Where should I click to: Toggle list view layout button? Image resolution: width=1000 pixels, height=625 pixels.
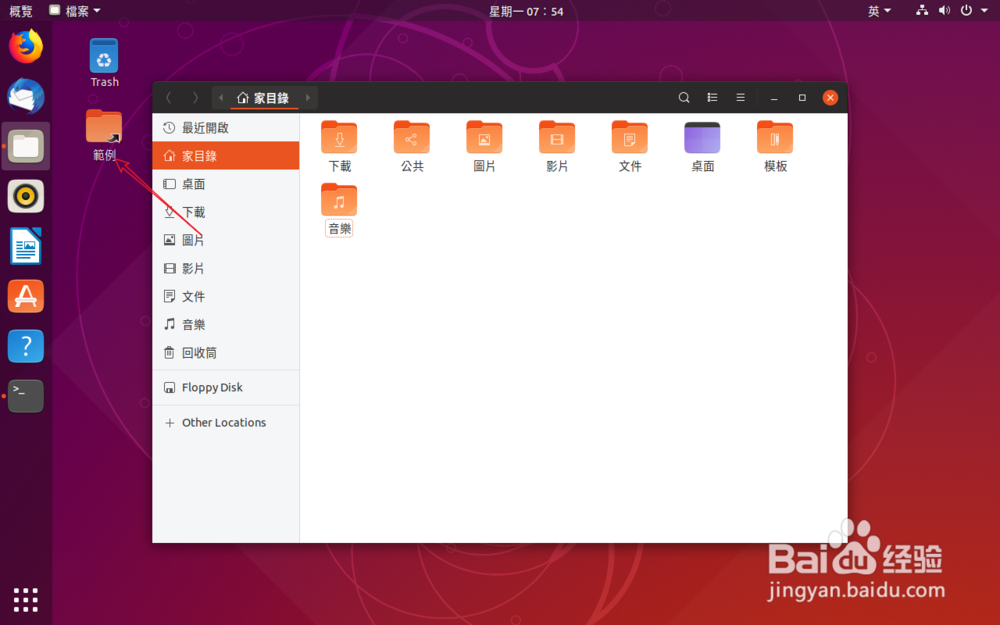click(712, 98)
